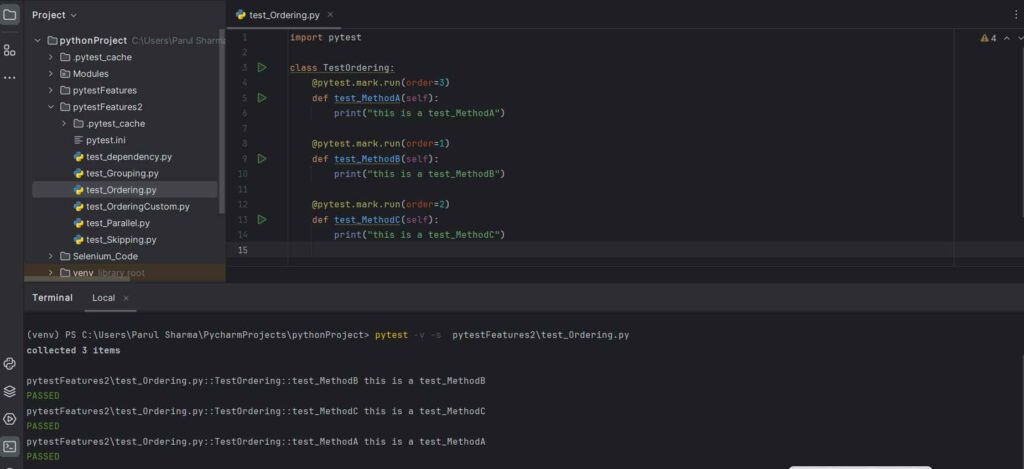Open the Services sidebar icon
The width and height of the screenshot is (1024, 469).
click(10, 419)
